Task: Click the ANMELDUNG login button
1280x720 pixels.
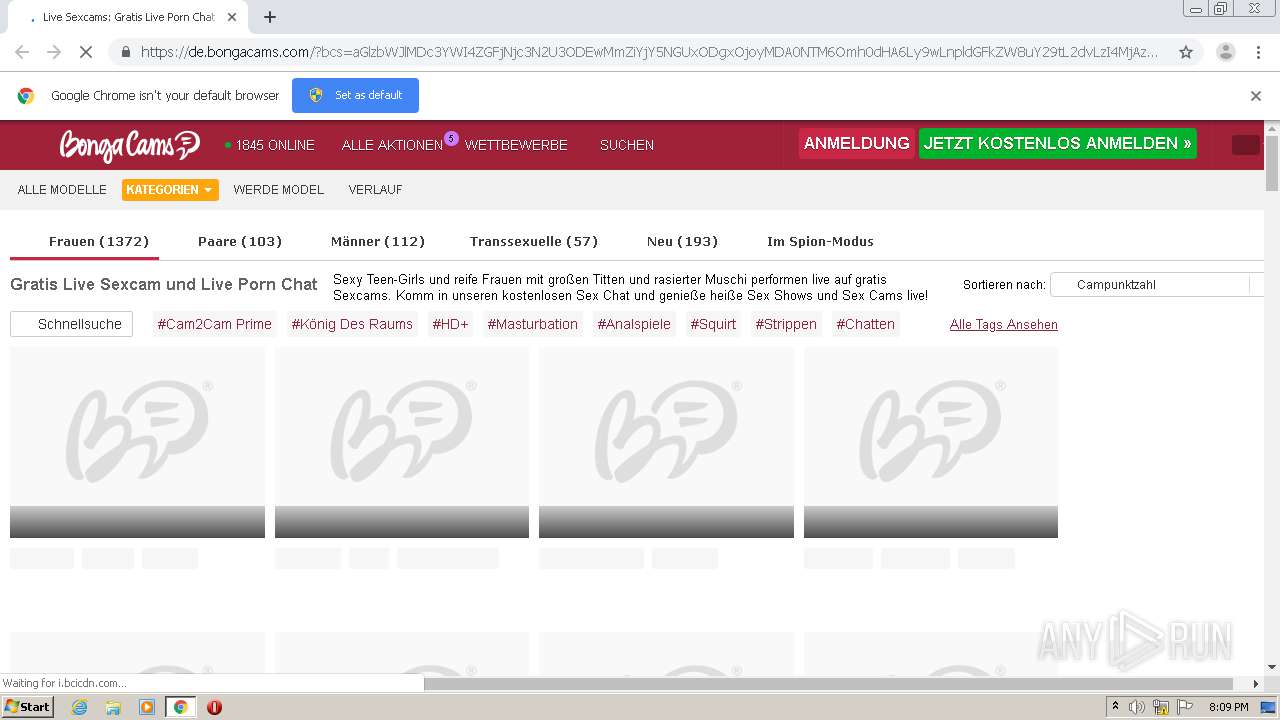Action: 856,143
